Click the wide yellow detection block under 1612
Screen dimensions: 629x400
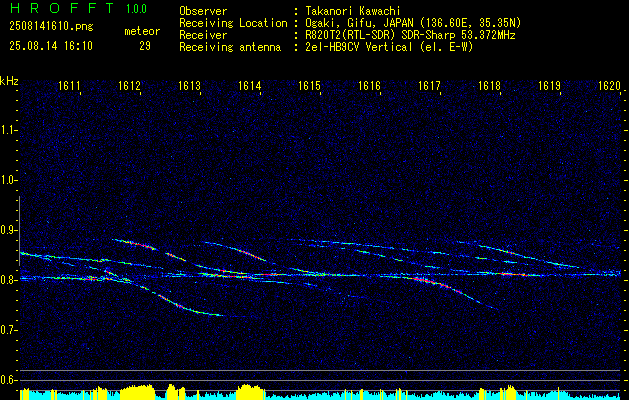[x=138, y=392]
